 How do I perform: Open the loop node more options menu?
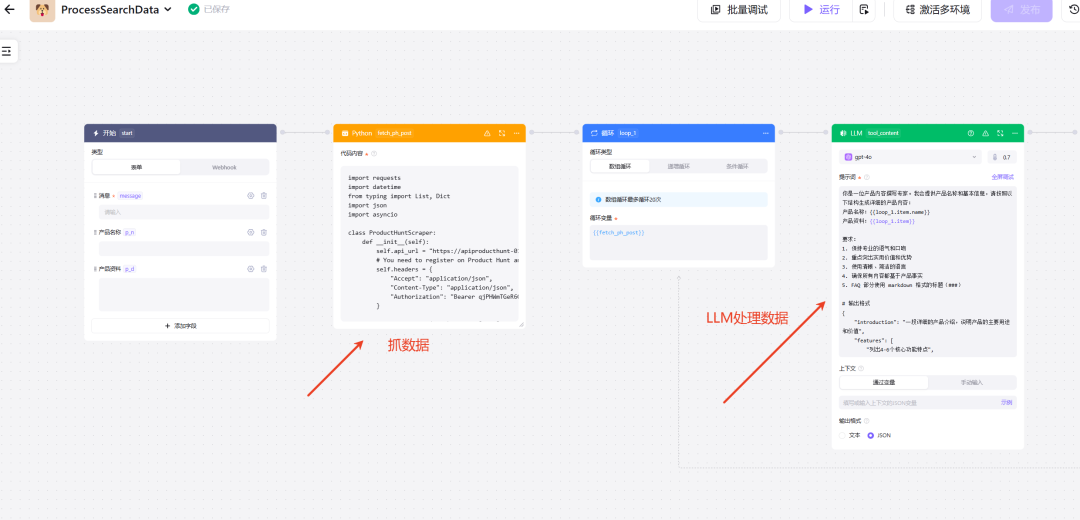pos(765,133)
